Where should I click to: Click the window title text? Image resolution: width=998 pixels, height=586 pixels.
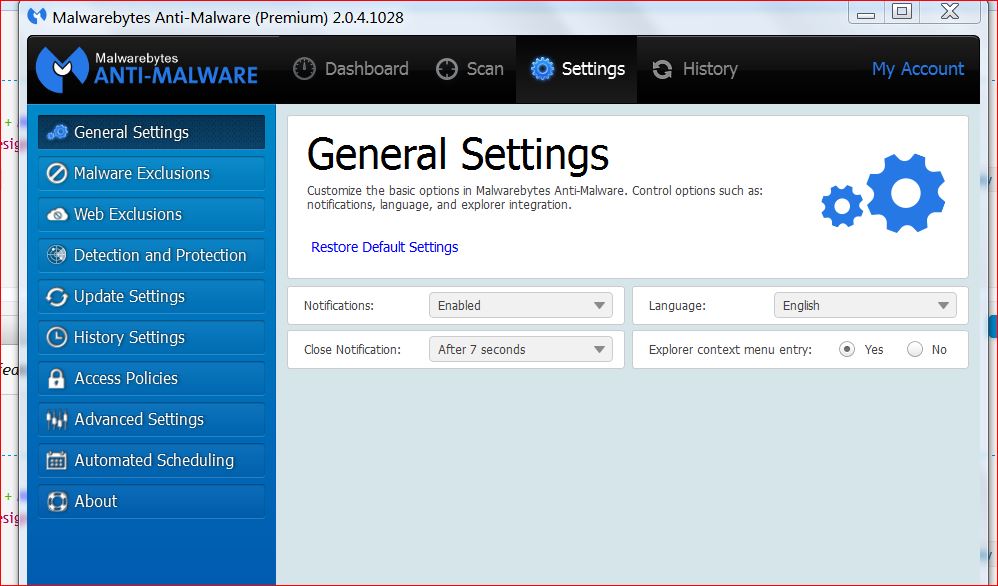tap(228, 17)
